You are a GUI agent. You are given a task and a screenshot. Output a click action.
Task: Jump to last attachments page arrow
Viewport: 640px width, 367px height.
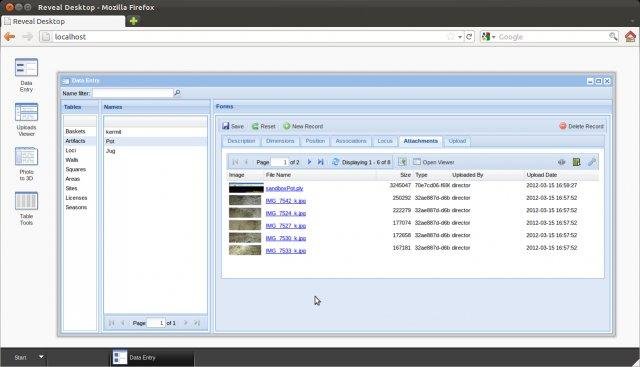coord(320,162)
